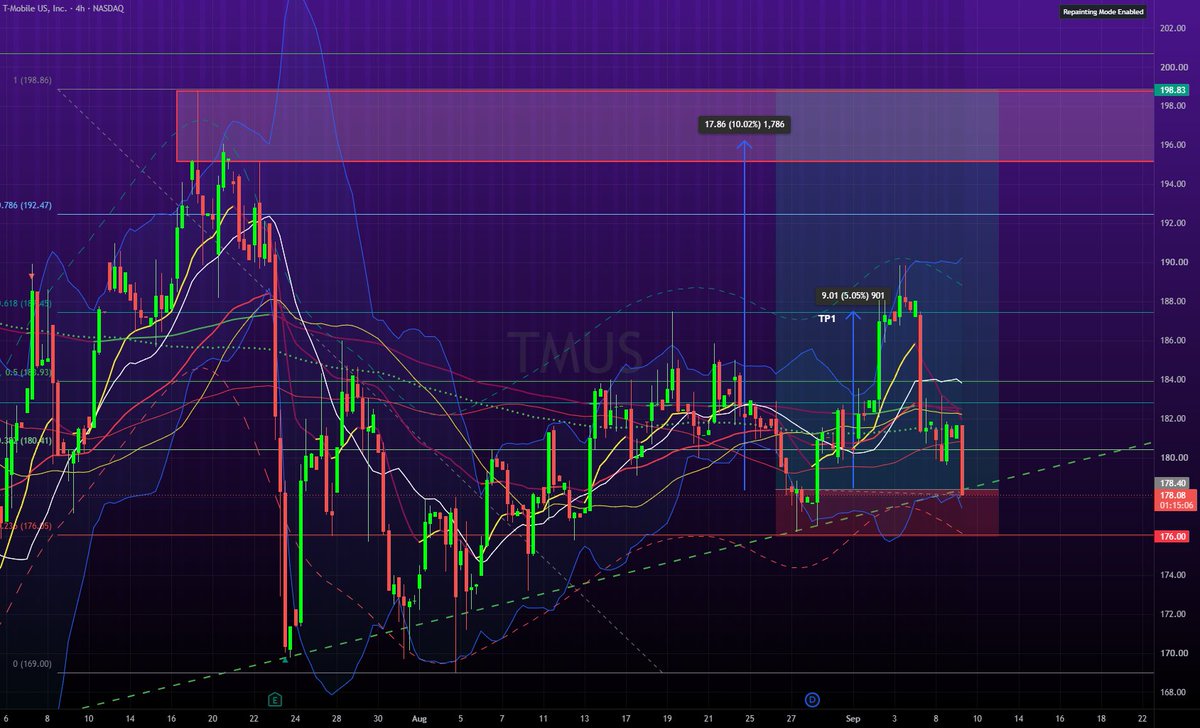Click the Fibonacci label 0.786 (192.47)
This screenshot has width=1200, height=728.
[26, 205]
